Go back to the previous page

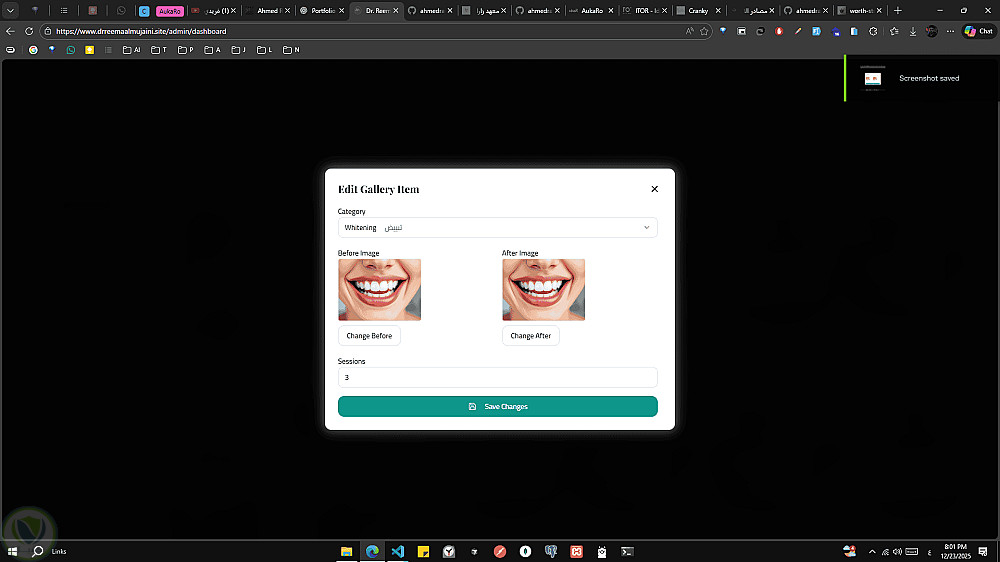[x=10, y=31]
